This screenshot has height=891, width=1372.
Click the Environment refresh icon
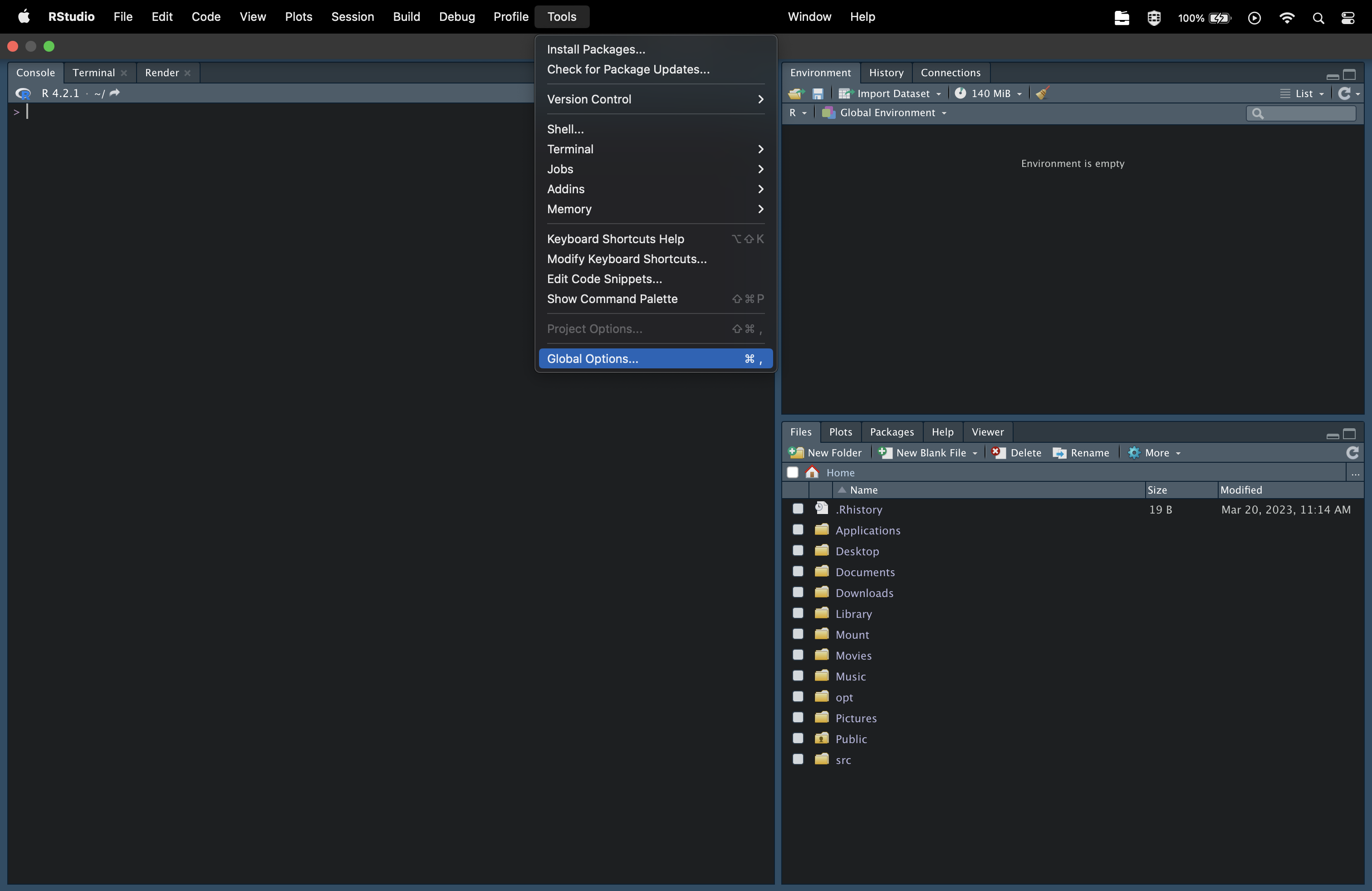tap(1344, 93)
